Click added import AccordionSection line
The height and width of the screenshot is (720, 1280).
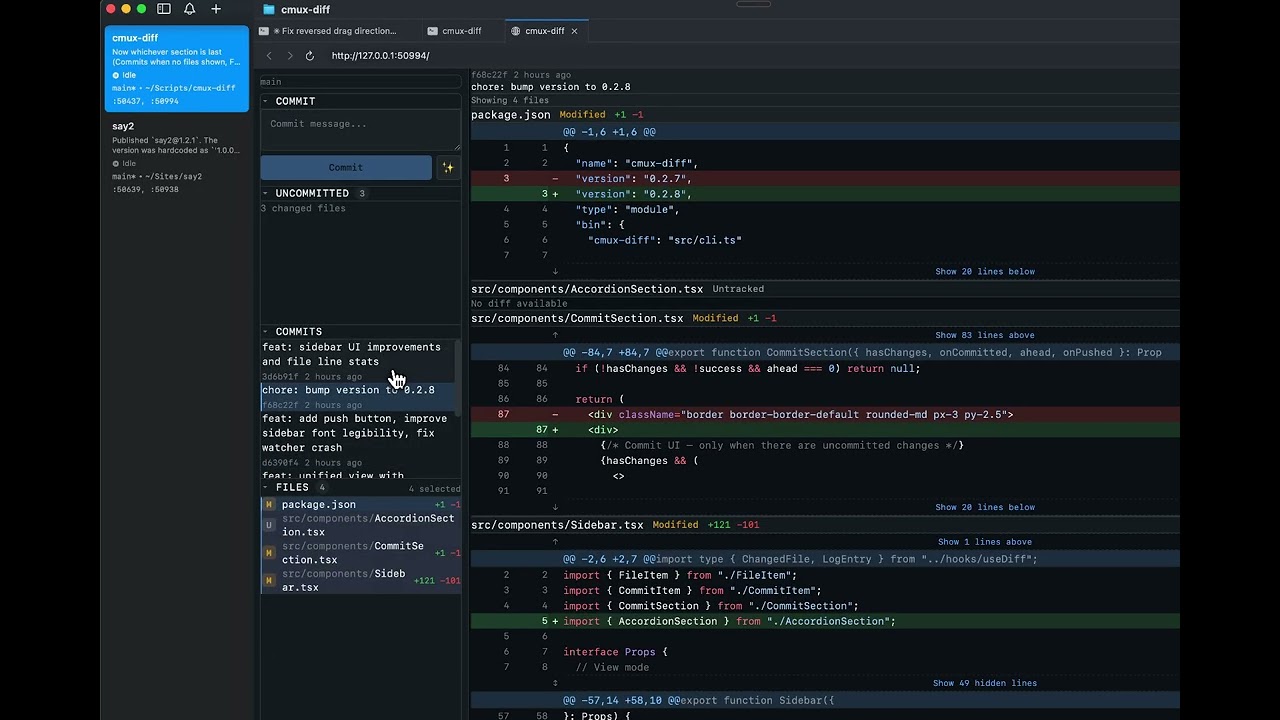[x=825, y=621]
